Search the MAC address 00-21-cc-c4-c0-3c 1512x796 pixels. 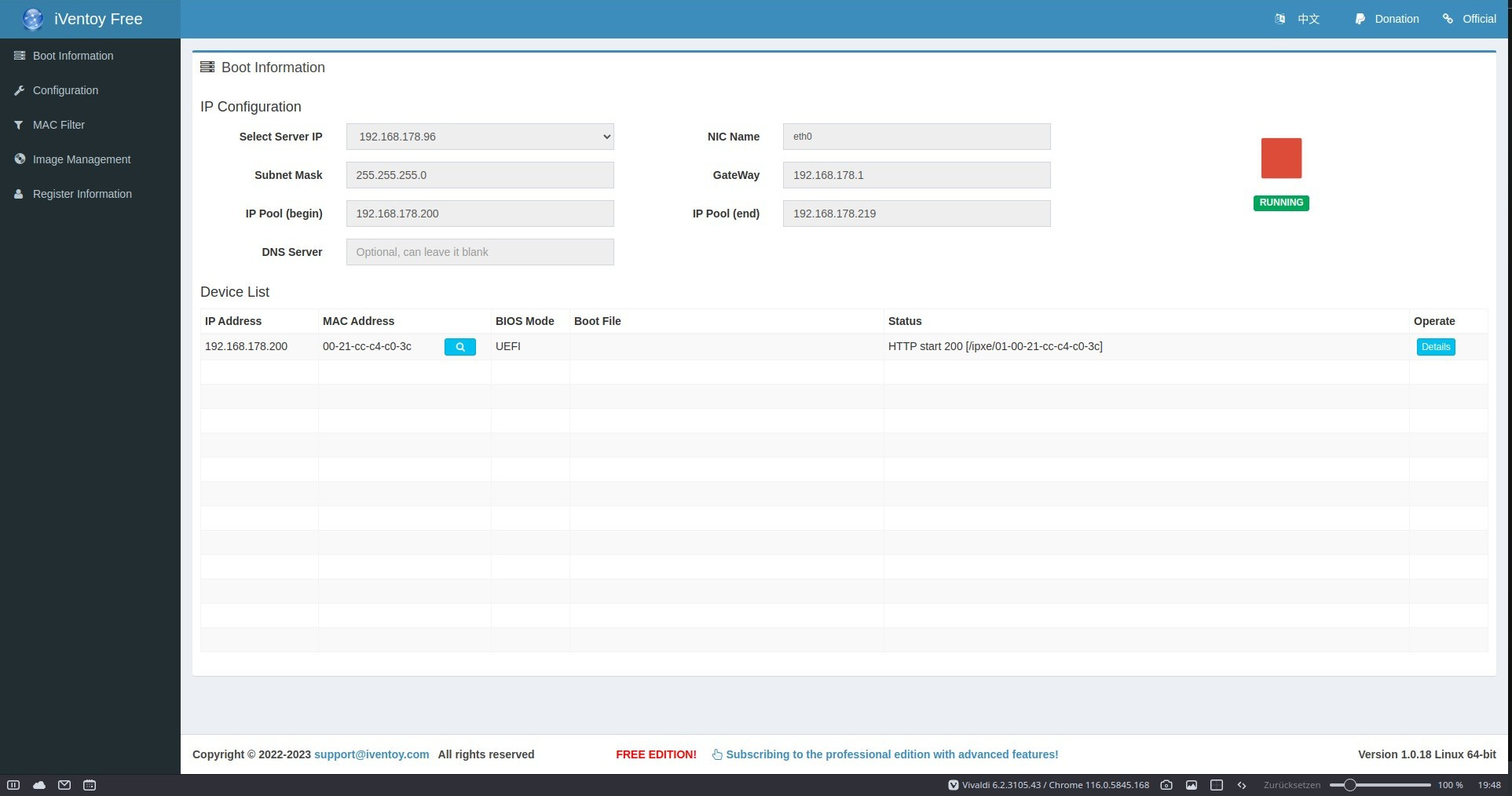point(460,347)
